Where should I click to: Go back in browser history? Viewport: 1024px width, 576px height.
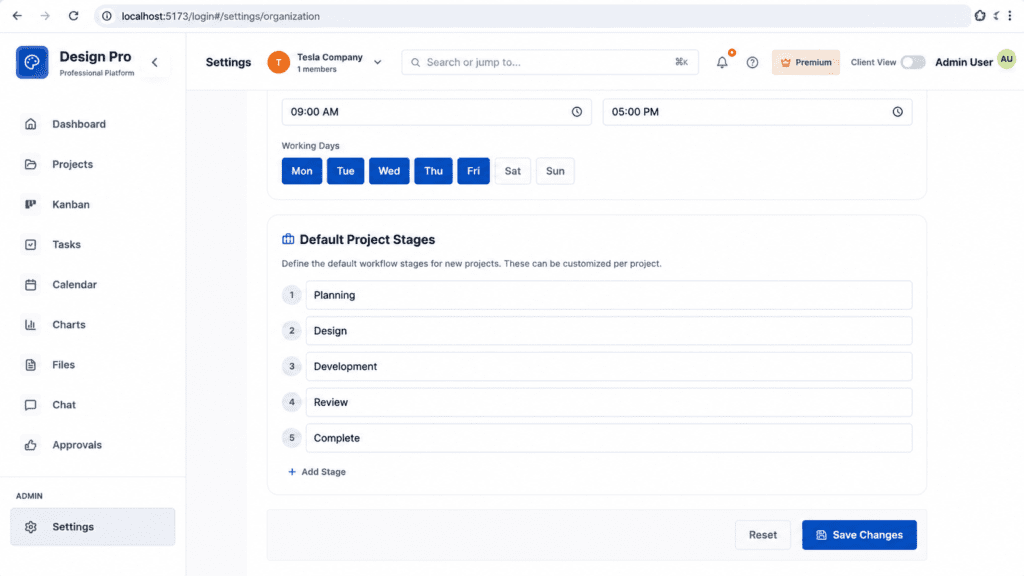tap(17, 16)
